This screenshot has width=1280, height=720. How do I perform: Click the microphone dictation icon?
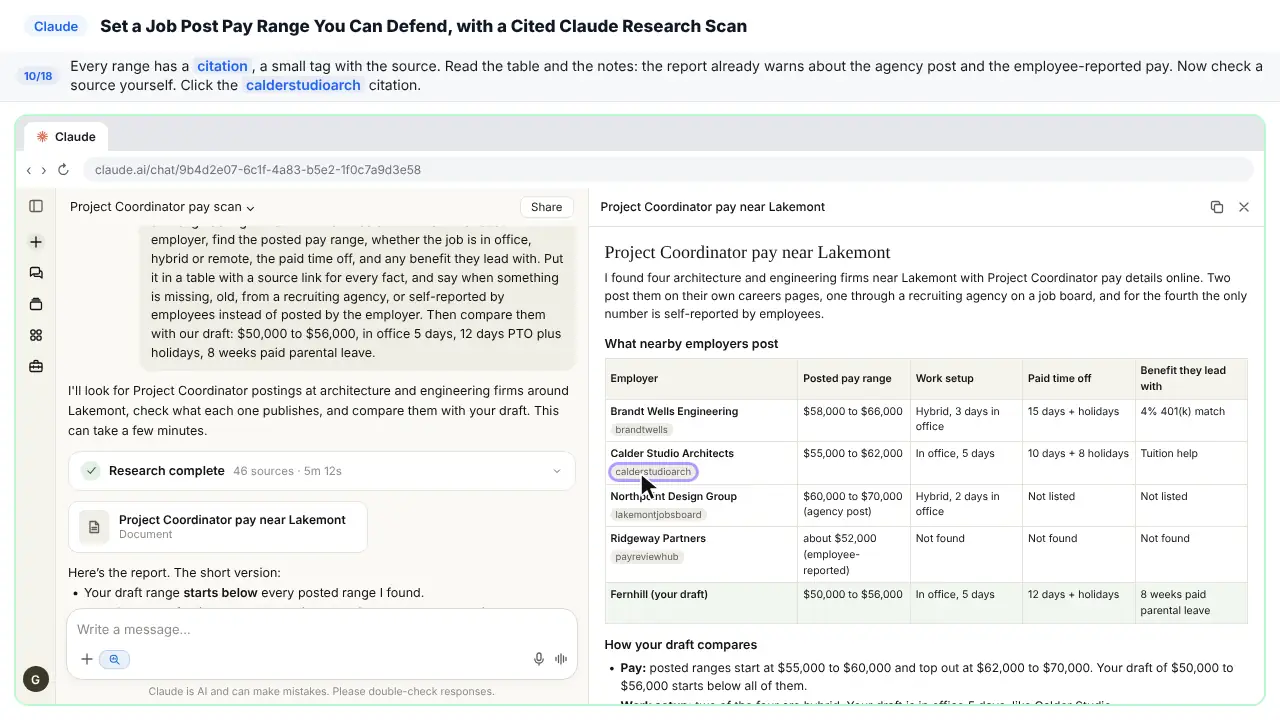tap(539, 659)
